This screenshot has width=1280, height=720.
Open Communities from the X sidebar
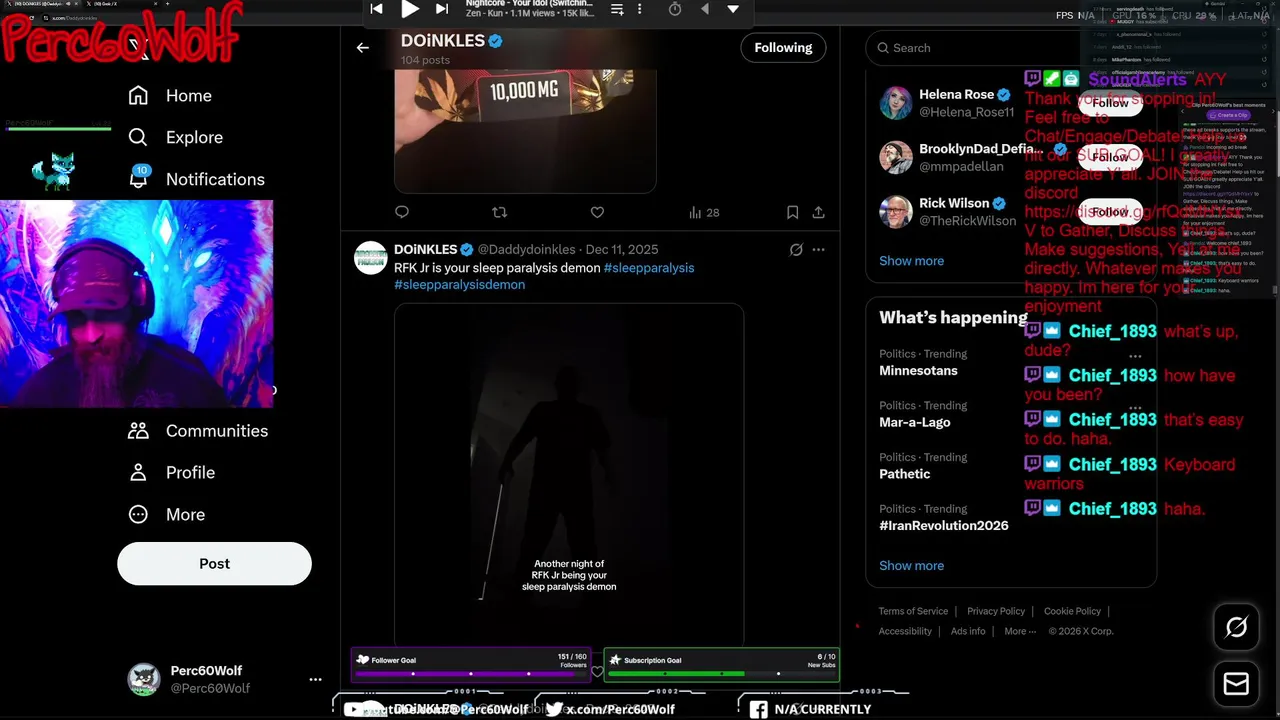point(198,431)
